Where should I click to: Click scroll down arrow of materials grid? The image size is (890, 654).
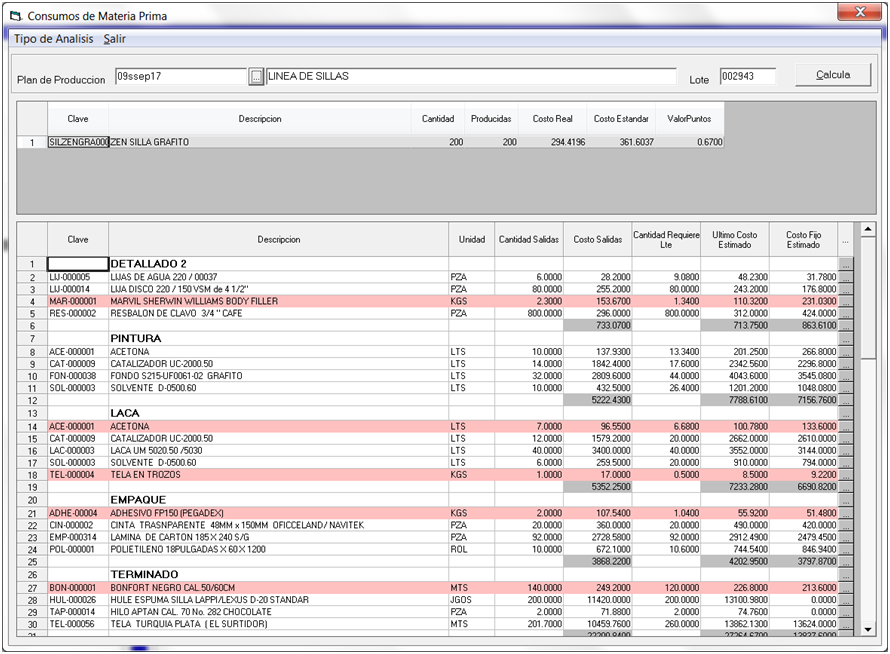pyautogui.click(x=867, y=629)
